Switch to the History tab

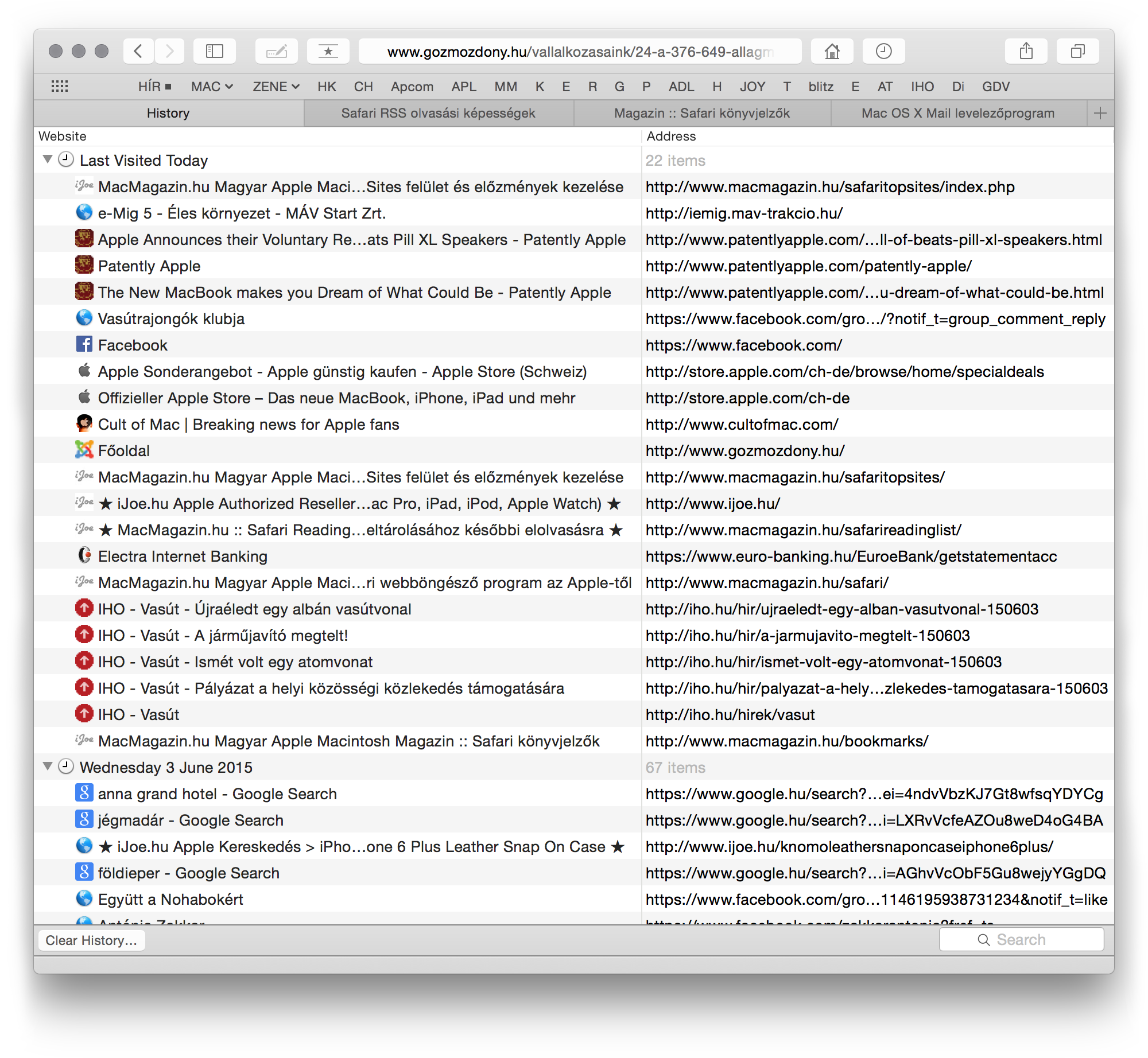pyautogui.click(x=168, y=113)
